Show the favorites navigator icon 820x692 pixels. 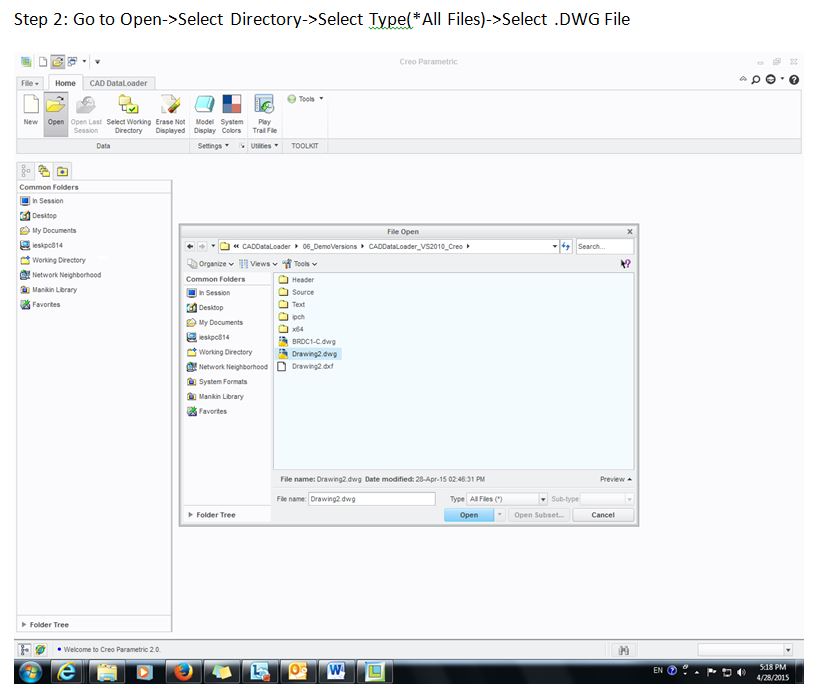[62, 171]
